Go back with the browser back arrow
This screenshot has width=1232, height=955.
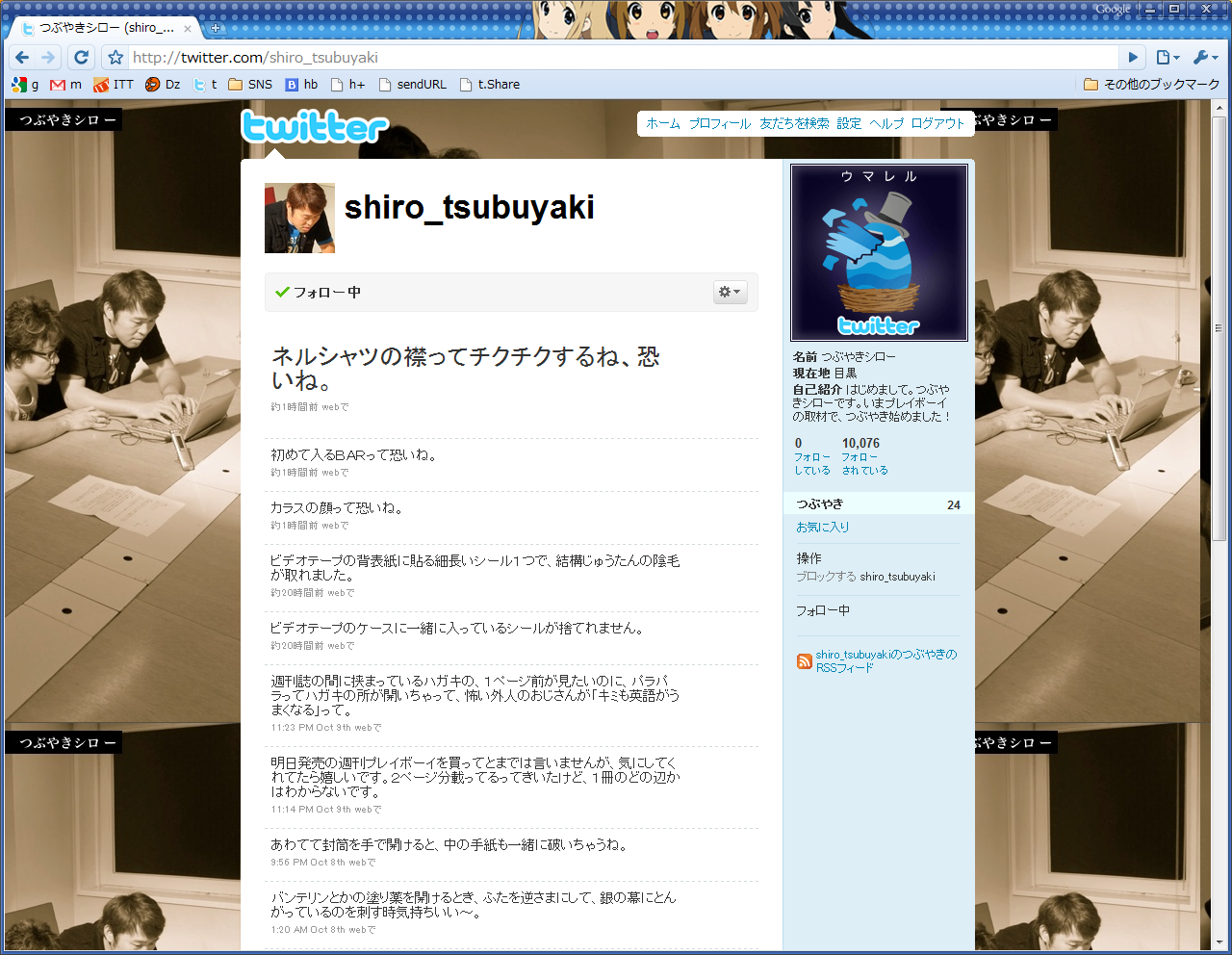coord(22,58)
